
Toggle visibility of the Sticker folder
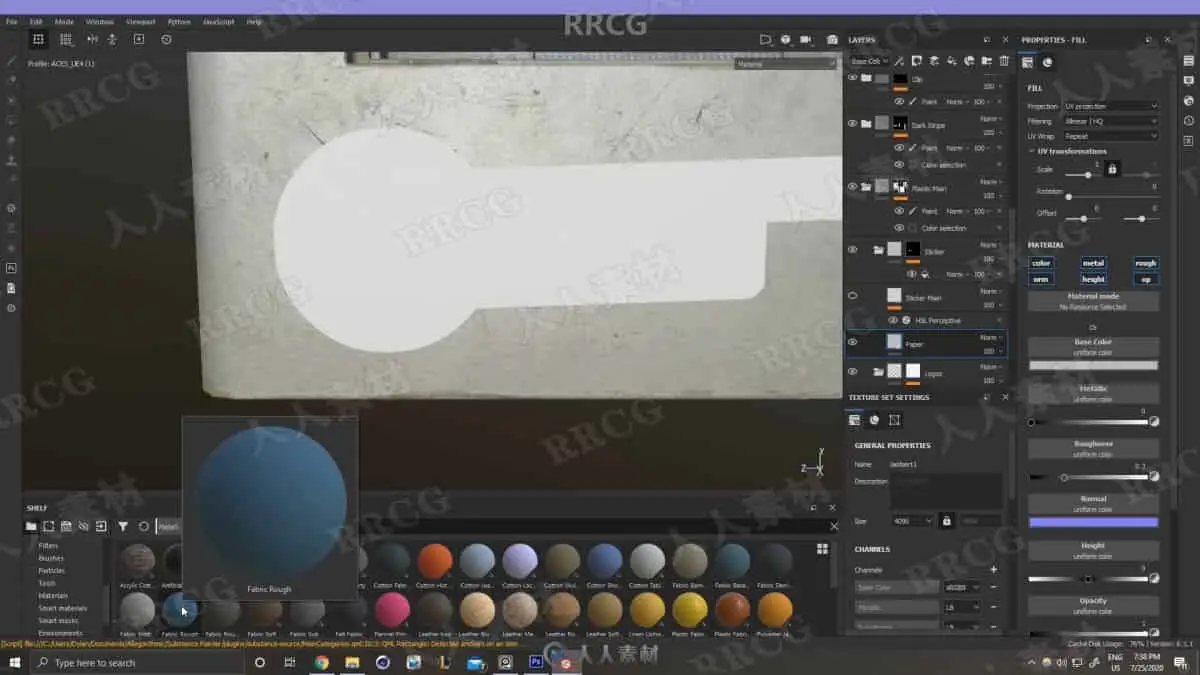pyautogui.click(x=853, y=250)
